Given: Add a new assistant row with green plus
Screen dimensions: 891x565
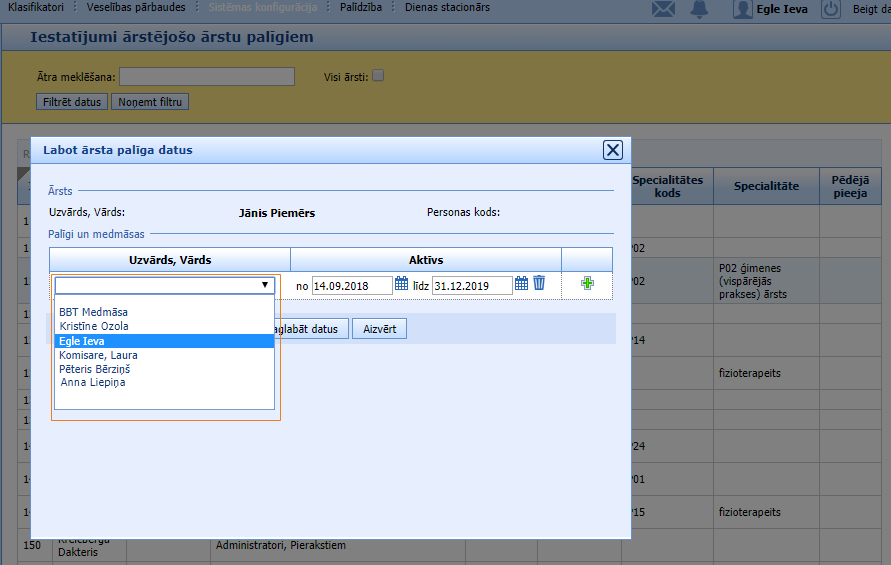Looking at the screenshot, I should tap(587, 284).
